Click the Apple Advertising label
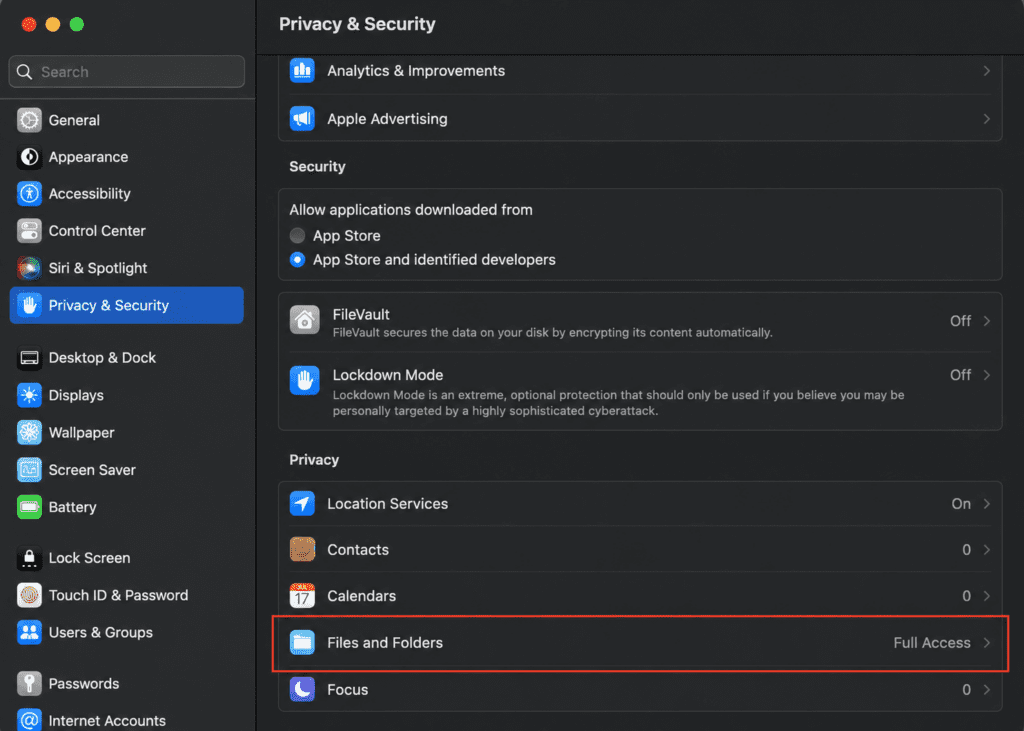 pyautogui.click(x=387, y=119)
